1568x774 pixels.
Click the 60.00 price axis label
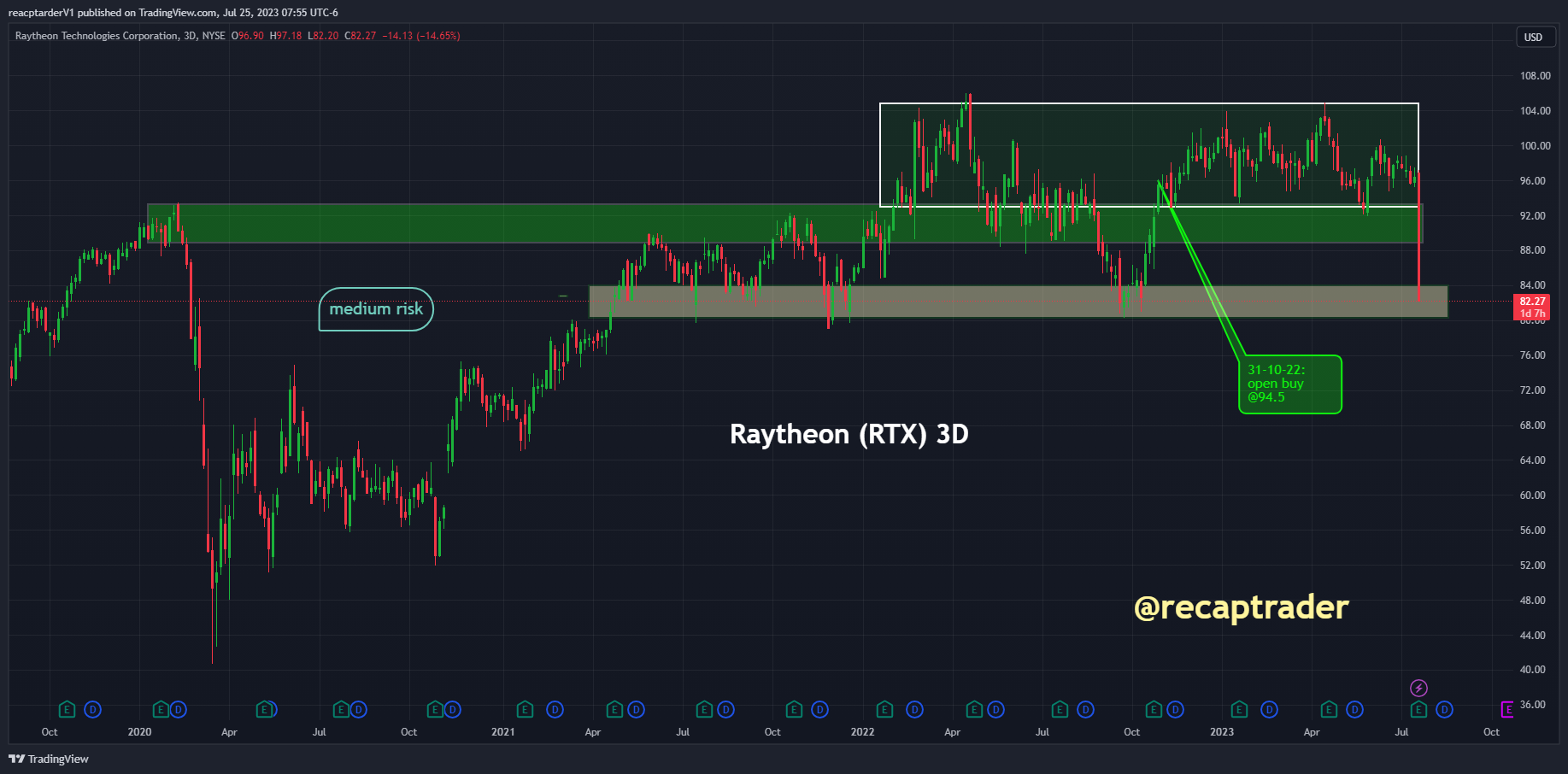pos(1533,495)
